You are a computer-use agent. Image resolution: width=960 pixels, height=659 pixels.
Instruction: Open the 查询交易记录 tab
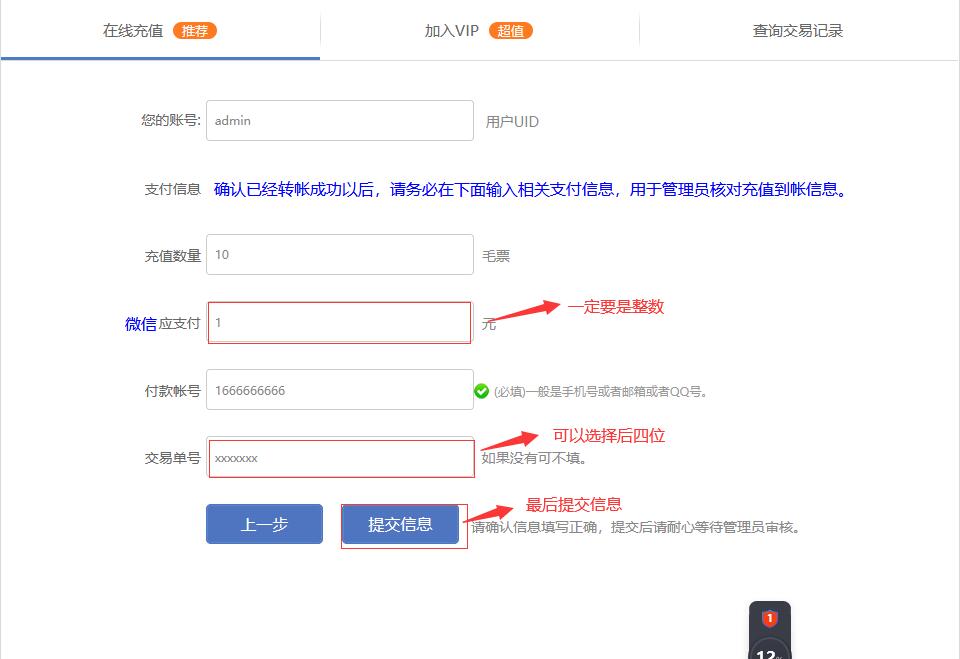pos(798,31)
